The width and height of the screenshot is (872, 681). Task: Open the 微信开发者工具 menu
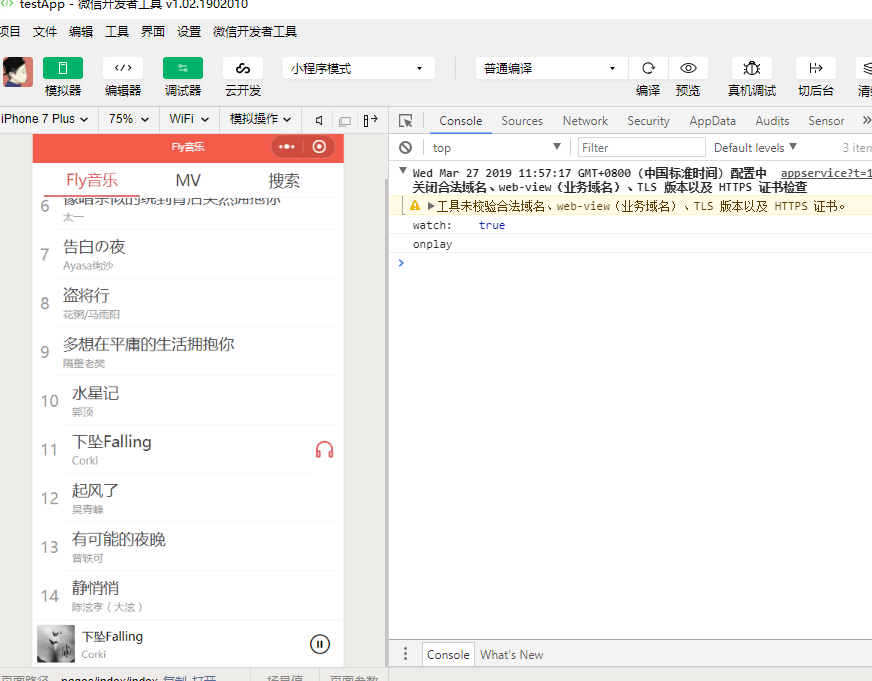tap(255, 32)
